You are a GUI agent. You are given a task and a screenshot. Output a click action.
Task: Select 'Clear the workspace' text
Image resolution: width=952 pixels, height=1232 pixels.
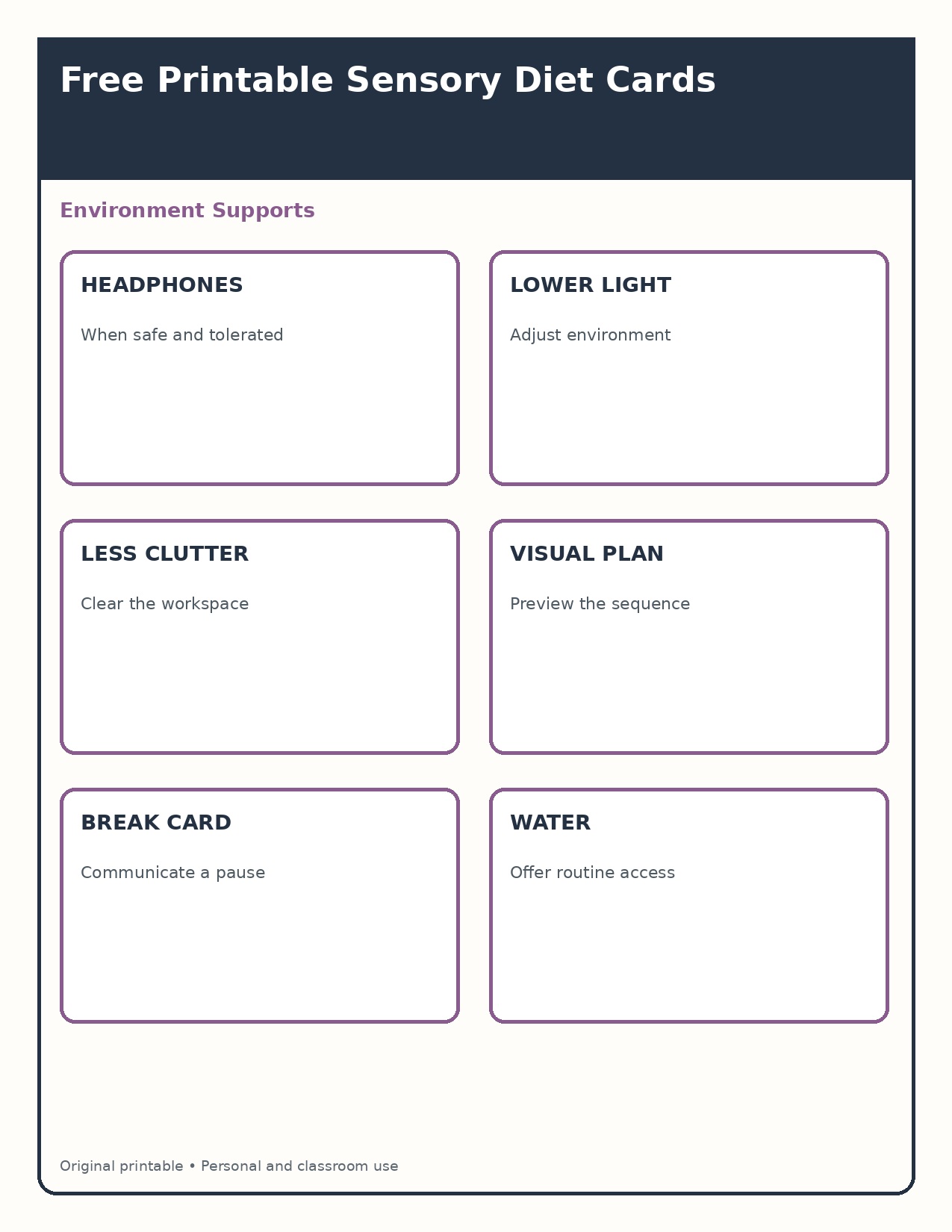[x=165, y=603]
